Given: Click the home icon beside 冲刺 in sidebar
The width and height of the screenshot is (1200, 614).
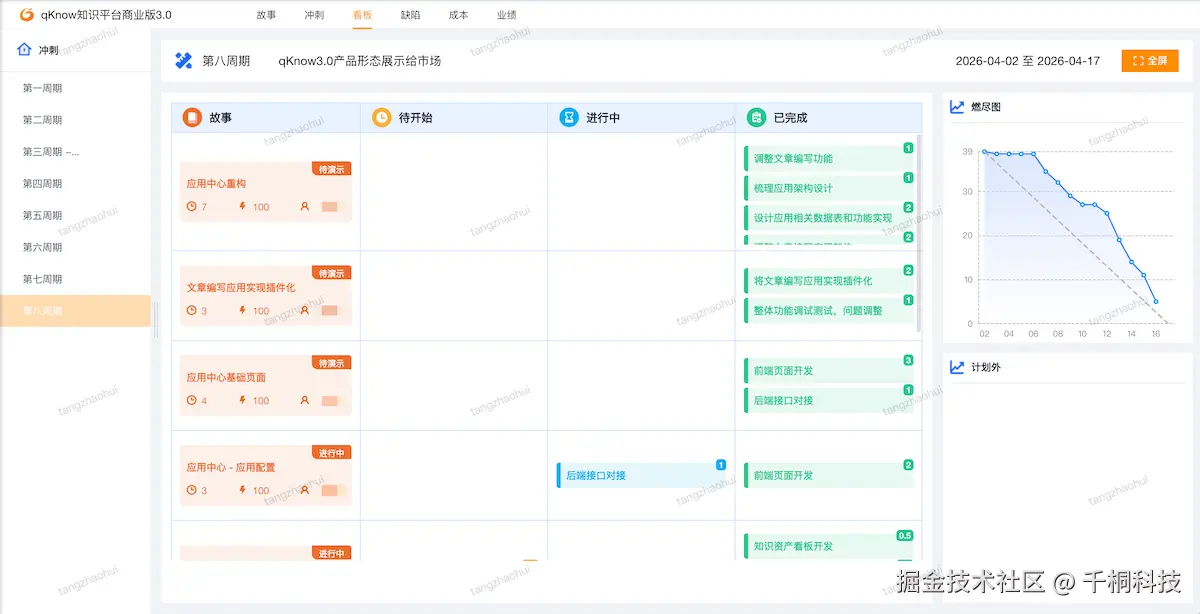Looking at the screenshot, I should point(21,47).
